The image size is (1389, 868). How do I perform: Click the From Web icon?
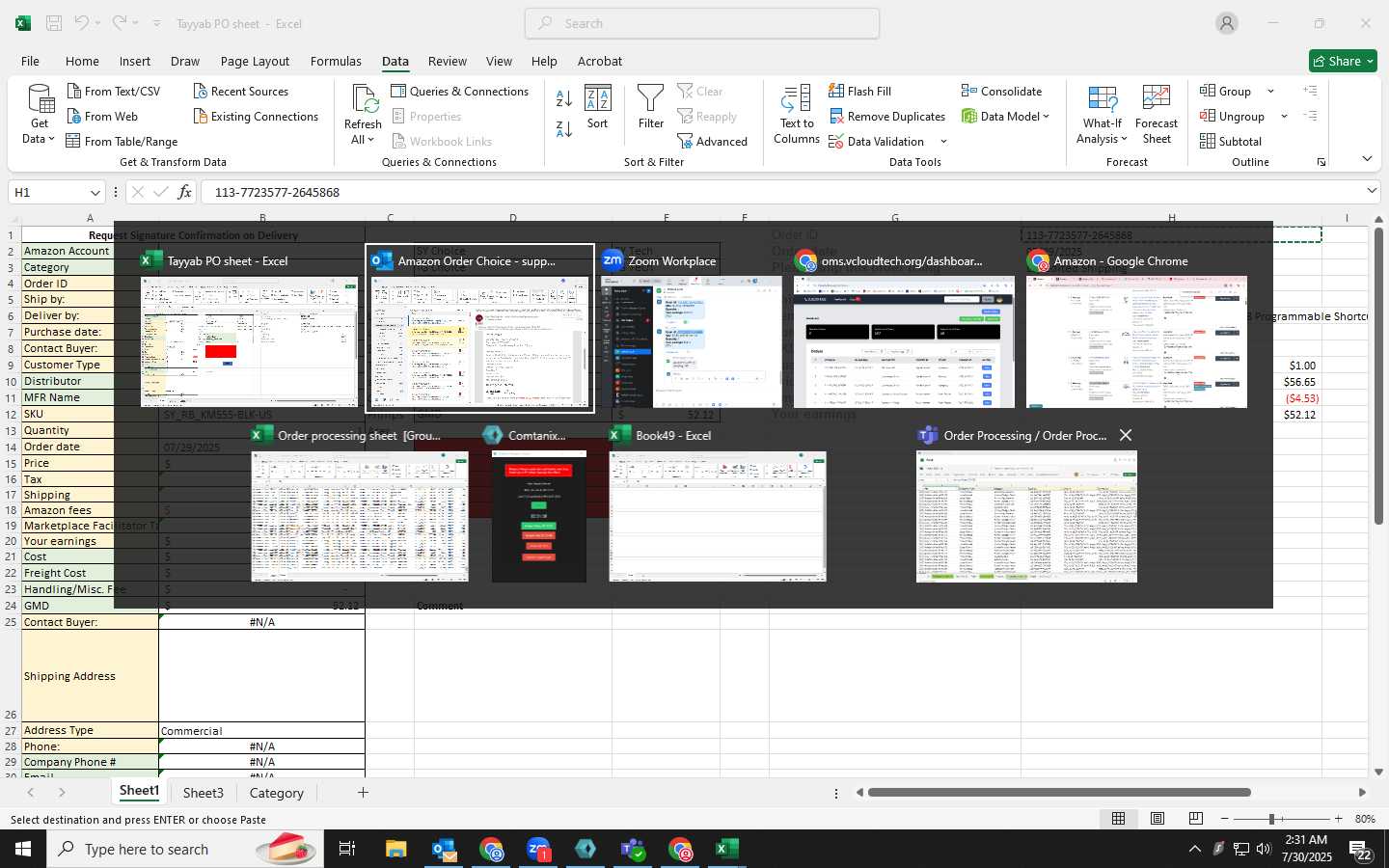pos(74,116)
